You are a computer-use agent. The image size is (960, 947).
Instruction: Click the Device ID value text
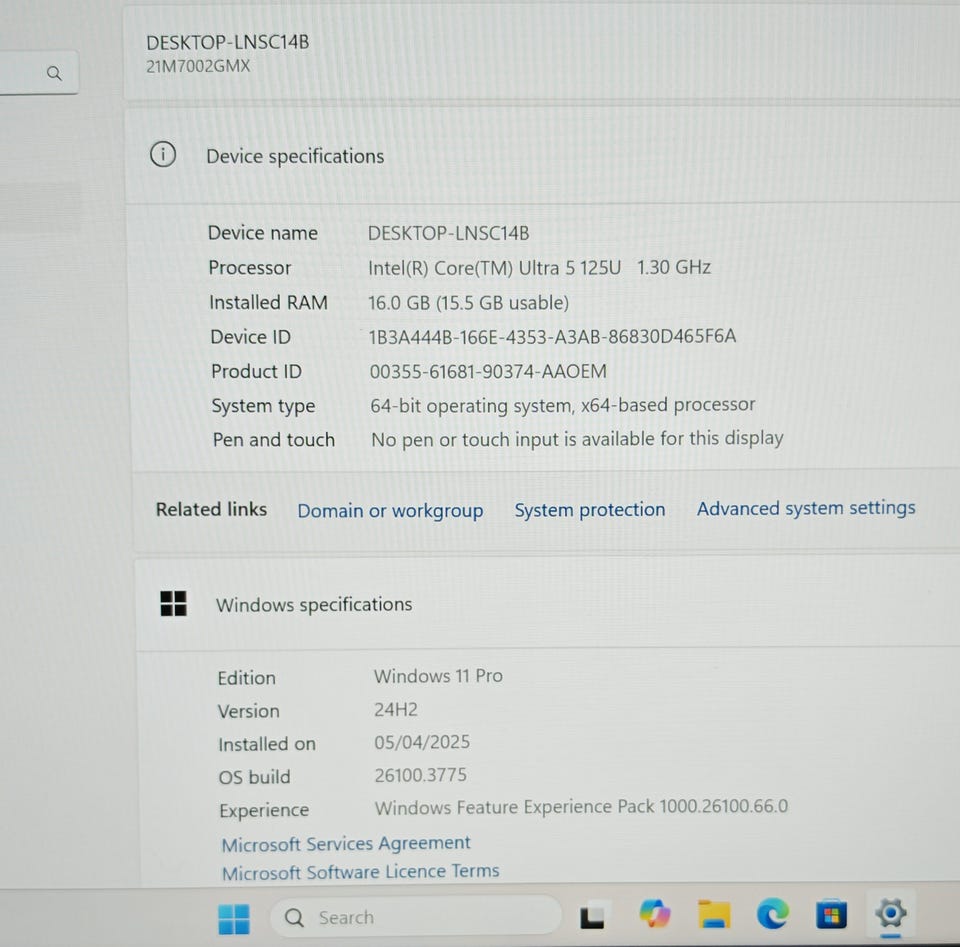[552, 336]
